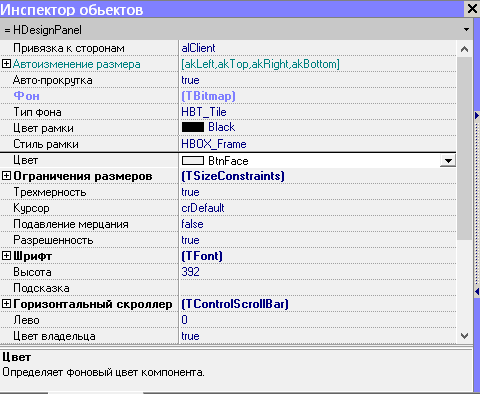Select the Цвет property name
The width and height of the screenshot is (480, 394).
[x=25, y=160]
